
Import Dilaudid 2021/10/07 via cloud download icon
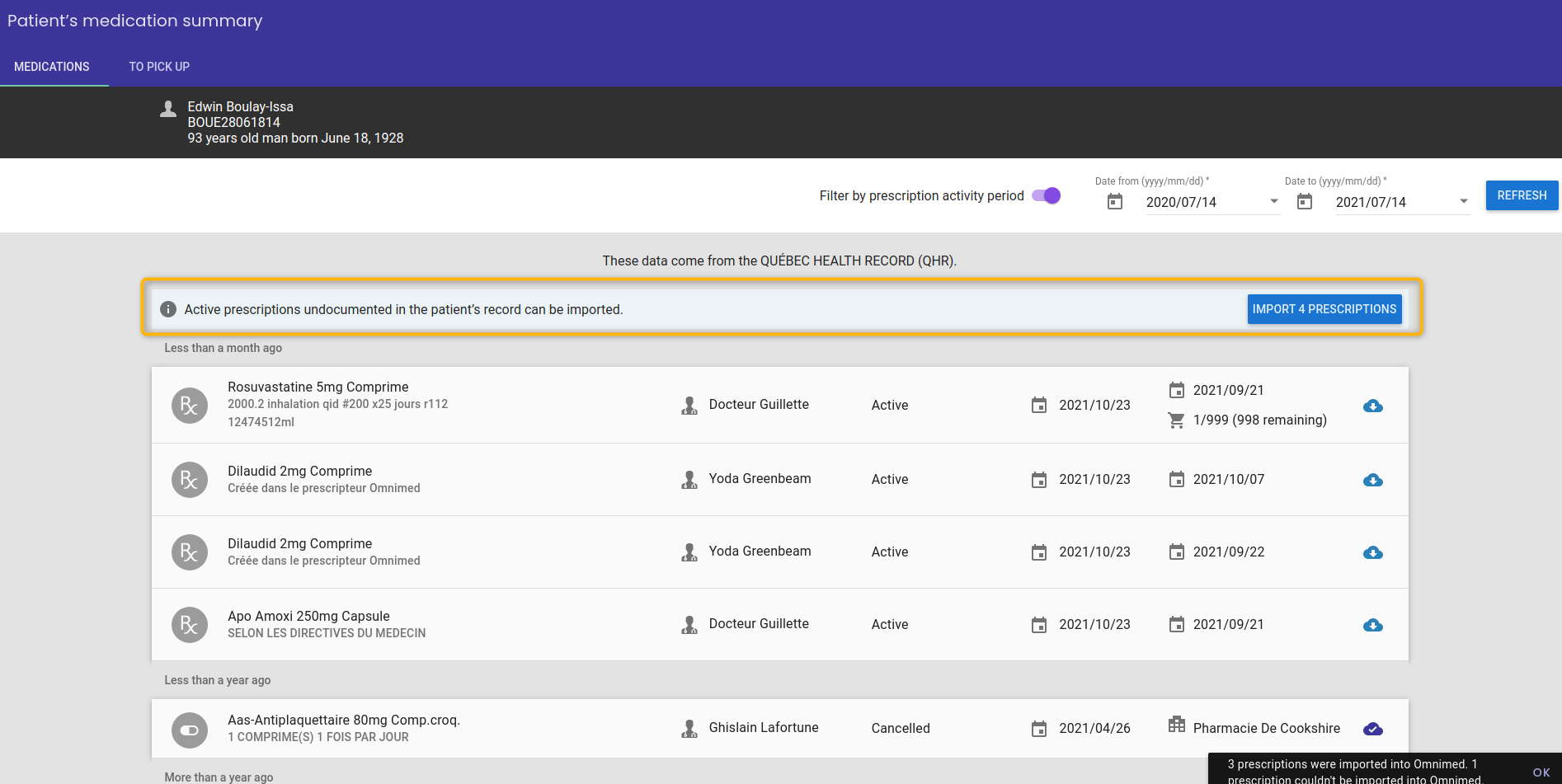coord(1373,480)
